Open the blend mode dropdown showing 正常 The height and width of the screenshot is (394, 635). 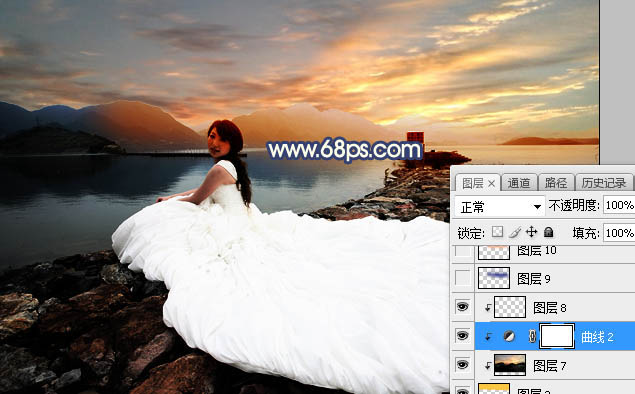point(499,207)
